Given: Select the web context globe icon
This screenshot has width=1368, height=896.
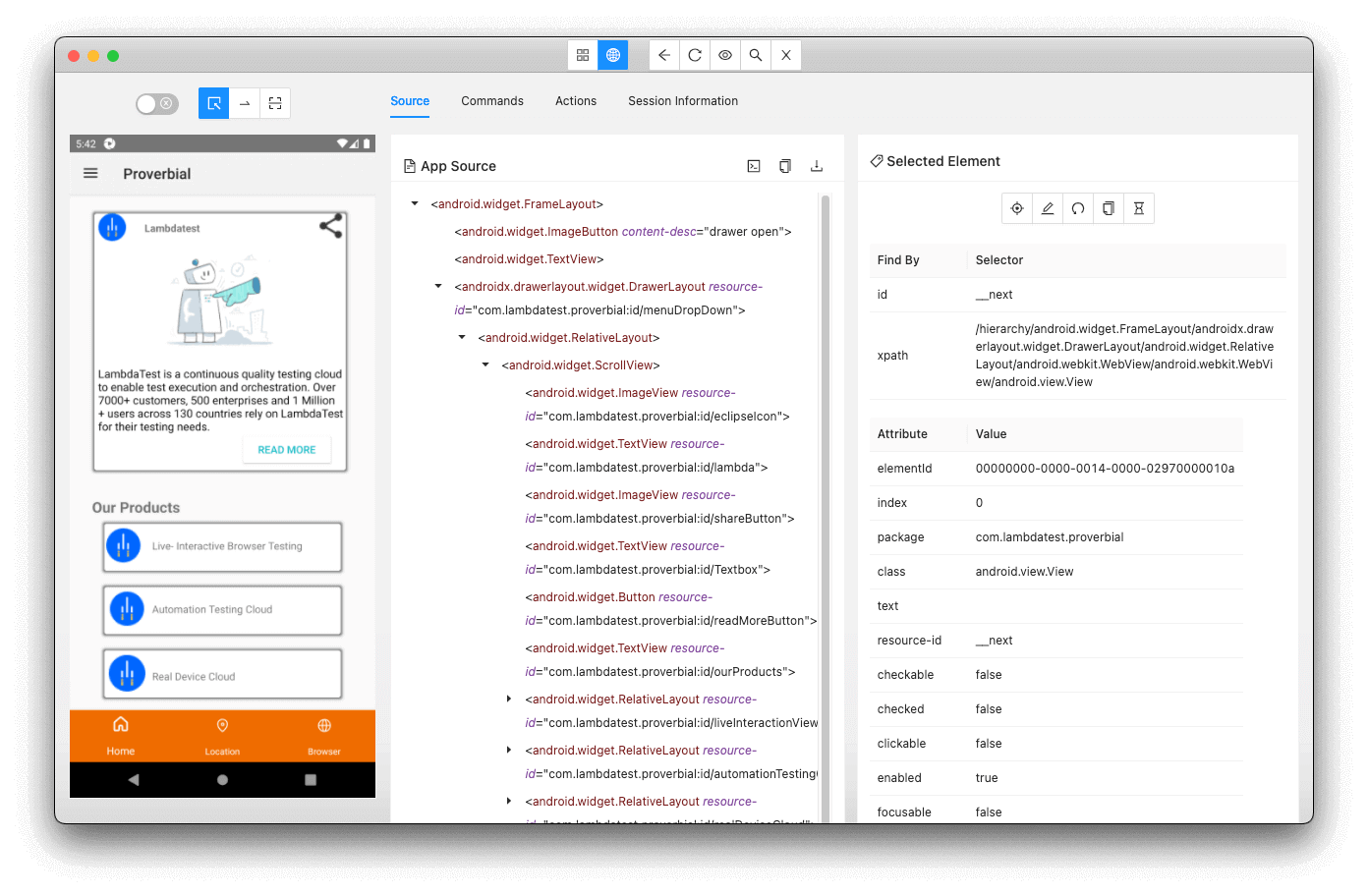Looking at the screenshot, I should pyautogui.click(x=612, y=55).
